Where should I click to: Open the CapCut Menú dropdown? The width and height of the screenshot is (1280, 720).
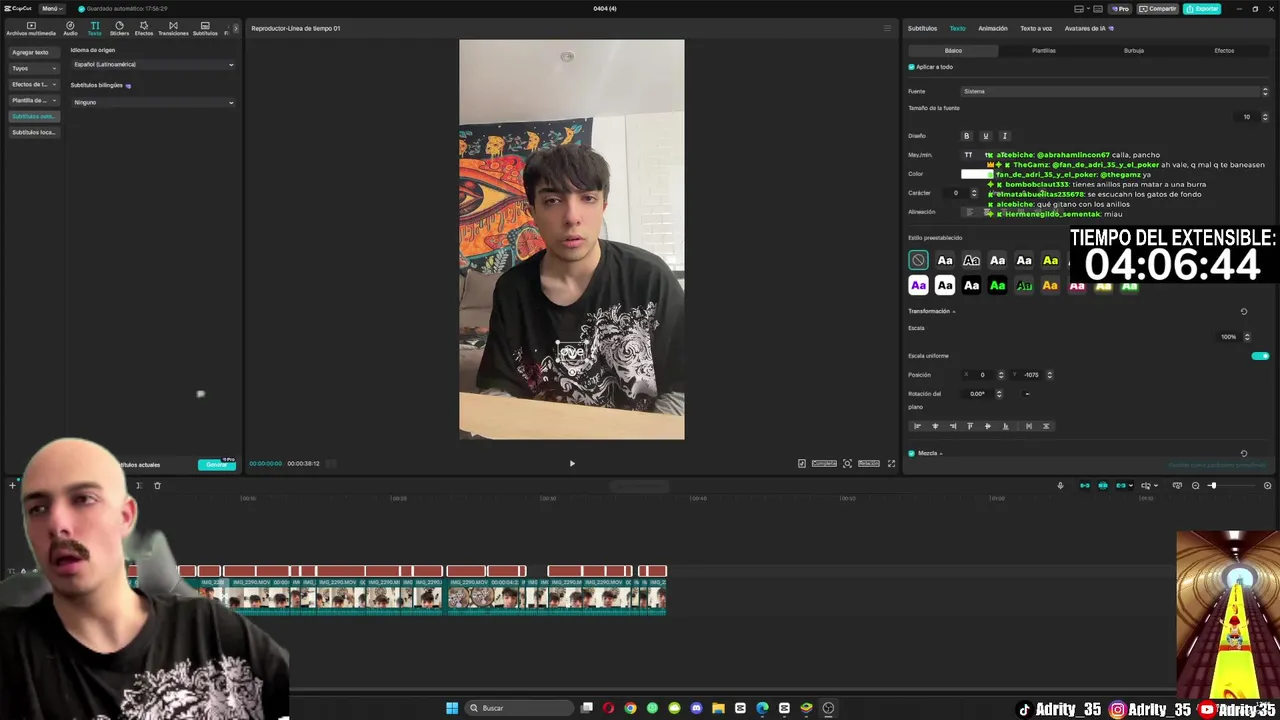pos(50,9)
